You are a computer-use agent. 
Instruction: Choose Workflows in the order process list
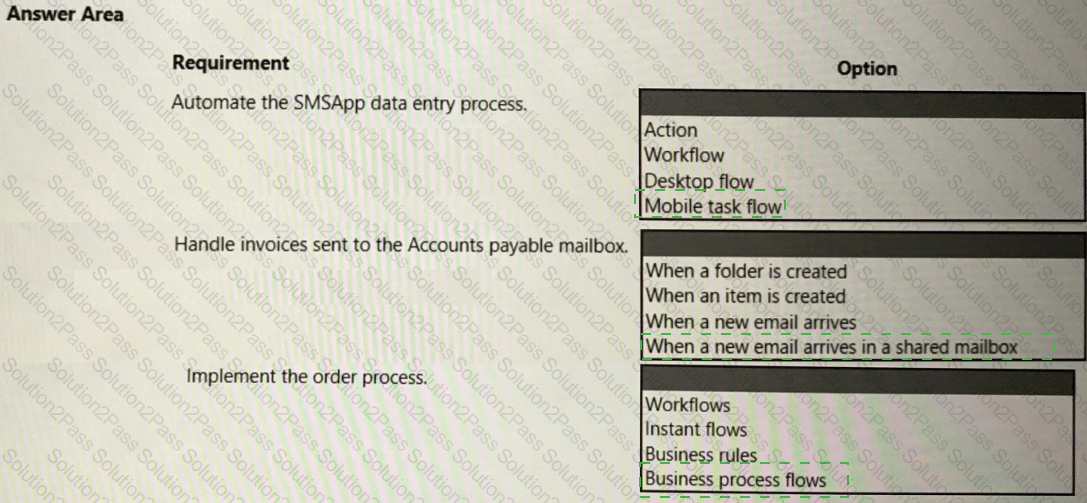[688, 404]
